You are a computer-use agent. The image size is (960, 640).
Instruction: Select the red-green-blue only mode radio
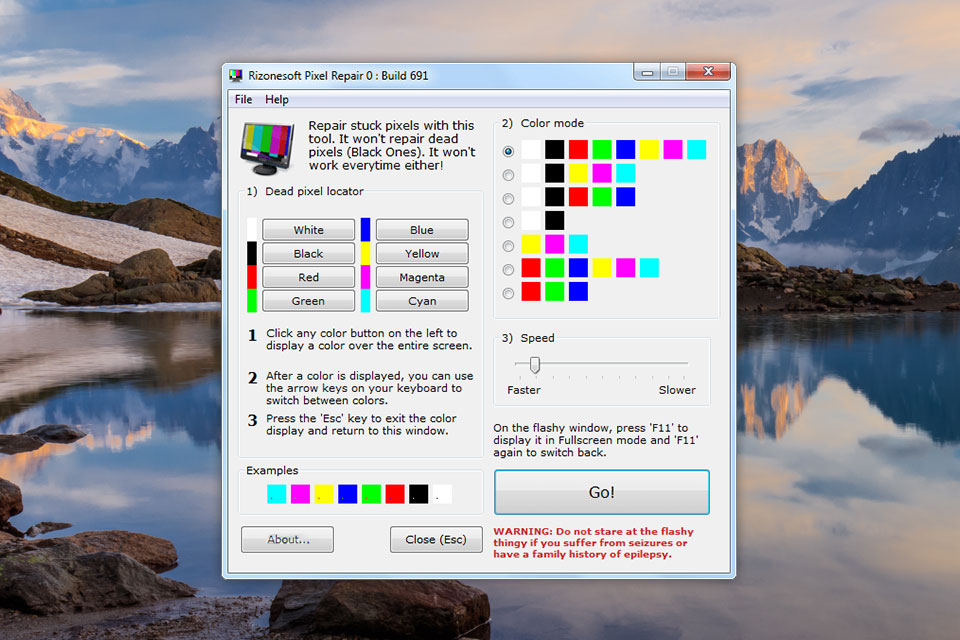[508, 293]
